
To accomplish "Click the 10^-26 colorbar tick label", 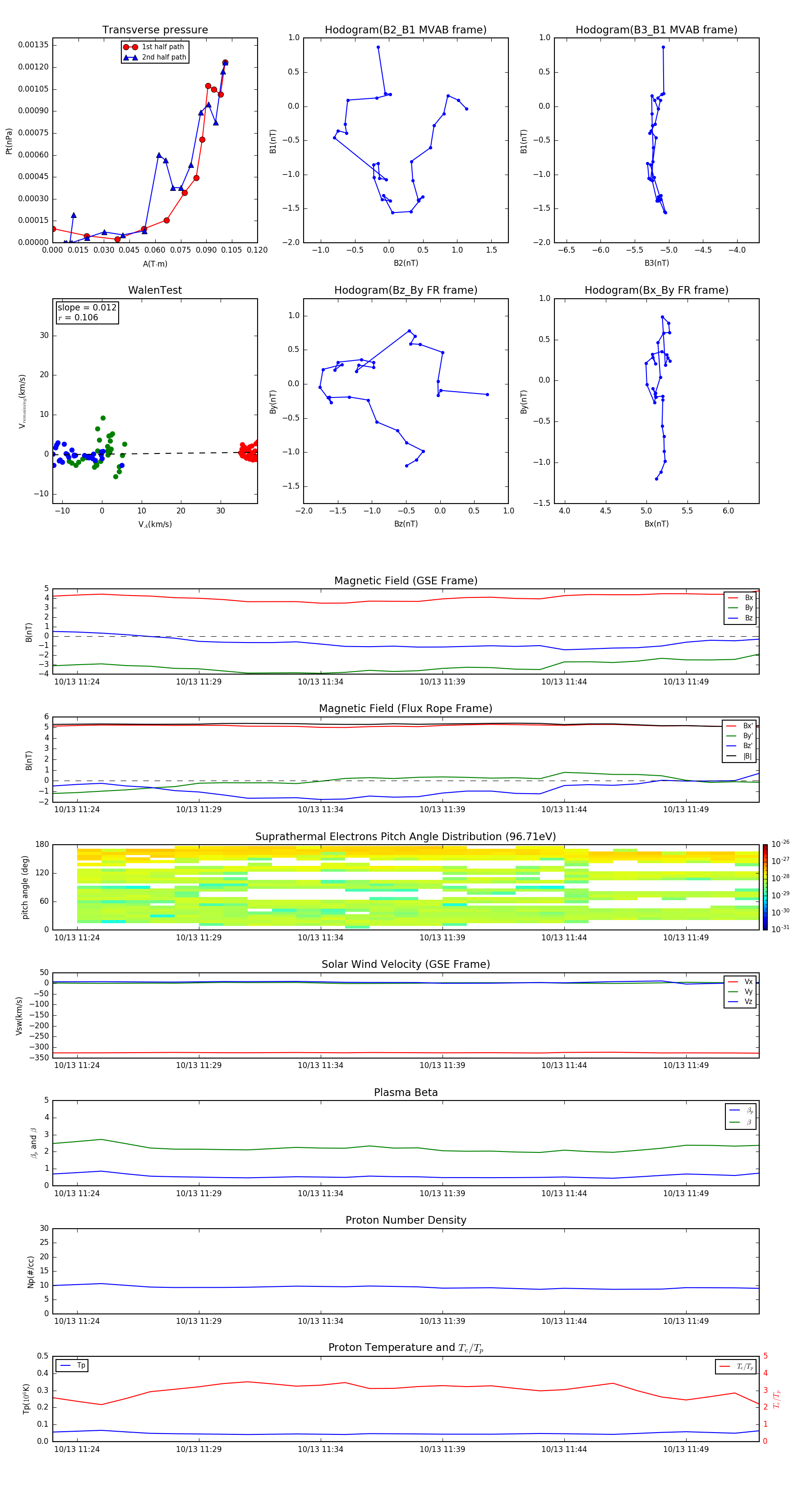I will click(780, 844).
